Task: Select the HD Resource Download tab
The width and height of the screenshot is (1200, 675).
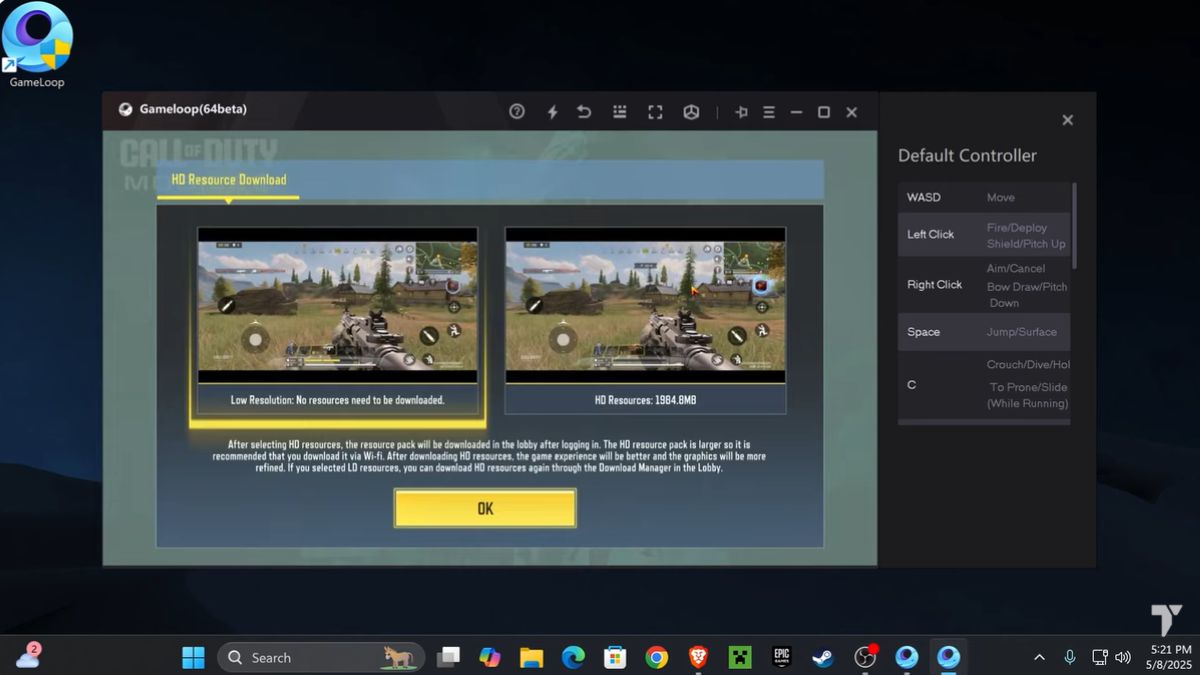Action: coord(229,180)
